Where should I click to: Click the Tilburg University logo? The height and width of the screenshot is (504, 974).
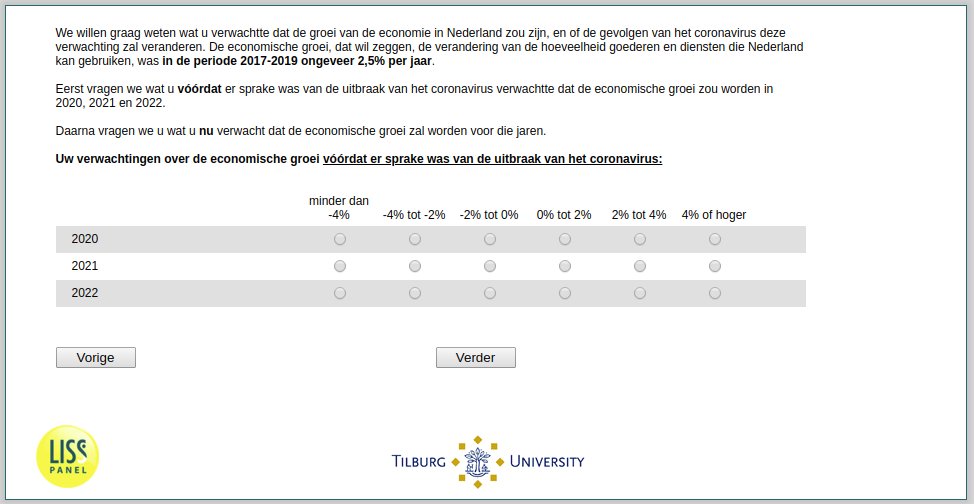pos(488,462)
